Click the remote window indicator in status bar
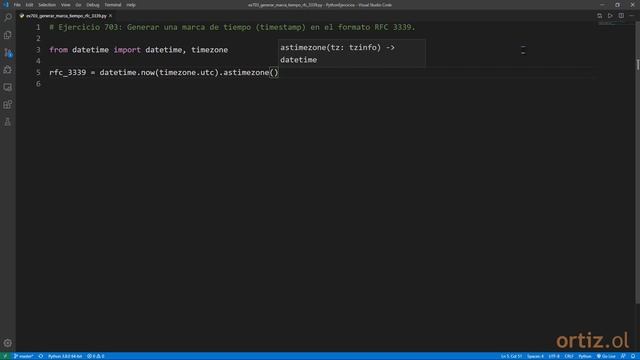The width and height of the screenshot is (640, 360). [5, 356]
